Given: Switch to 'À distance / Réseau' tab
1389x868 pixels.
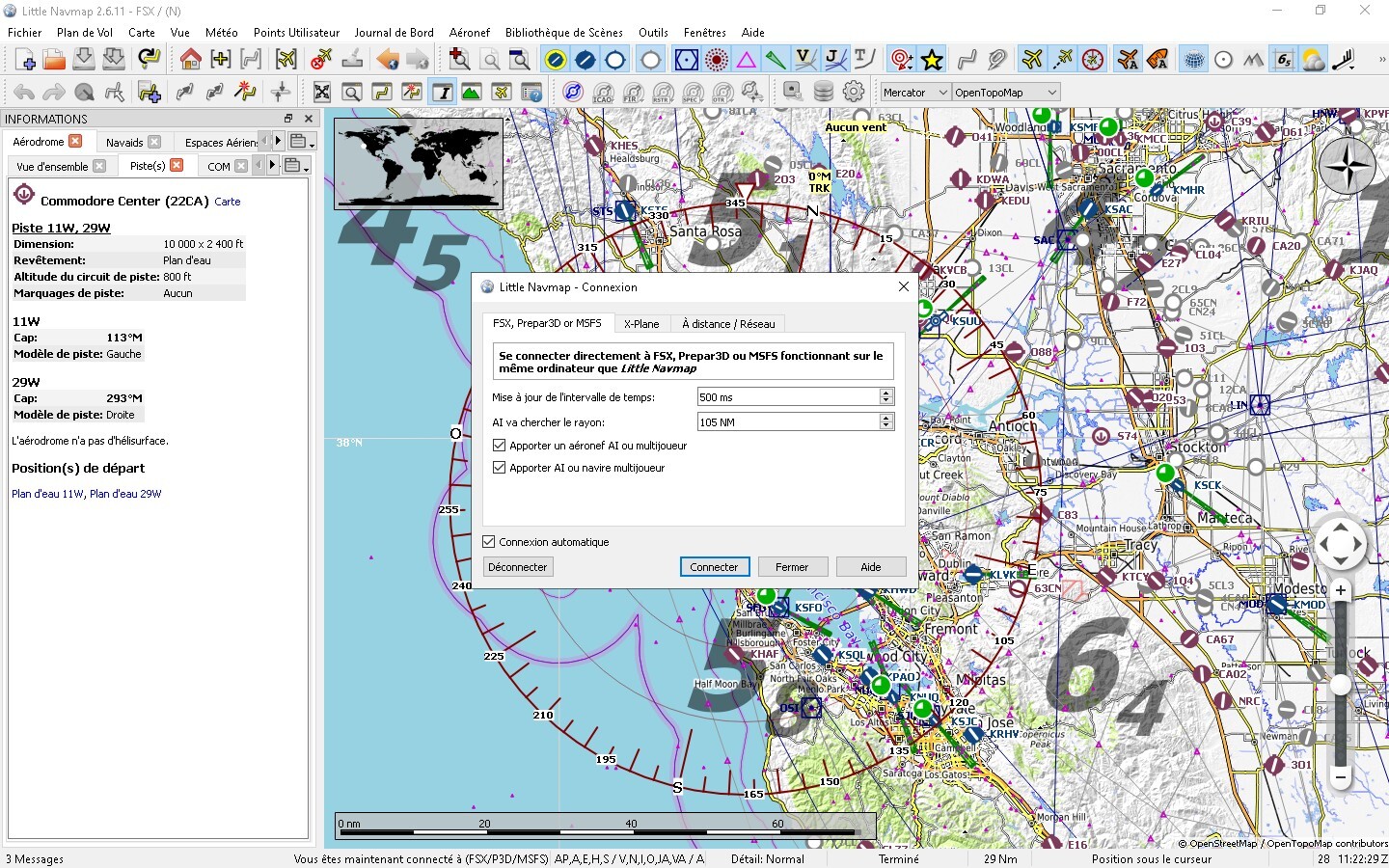Looking at the screenshot, I should pyautogui.click(x=728, y=324).
